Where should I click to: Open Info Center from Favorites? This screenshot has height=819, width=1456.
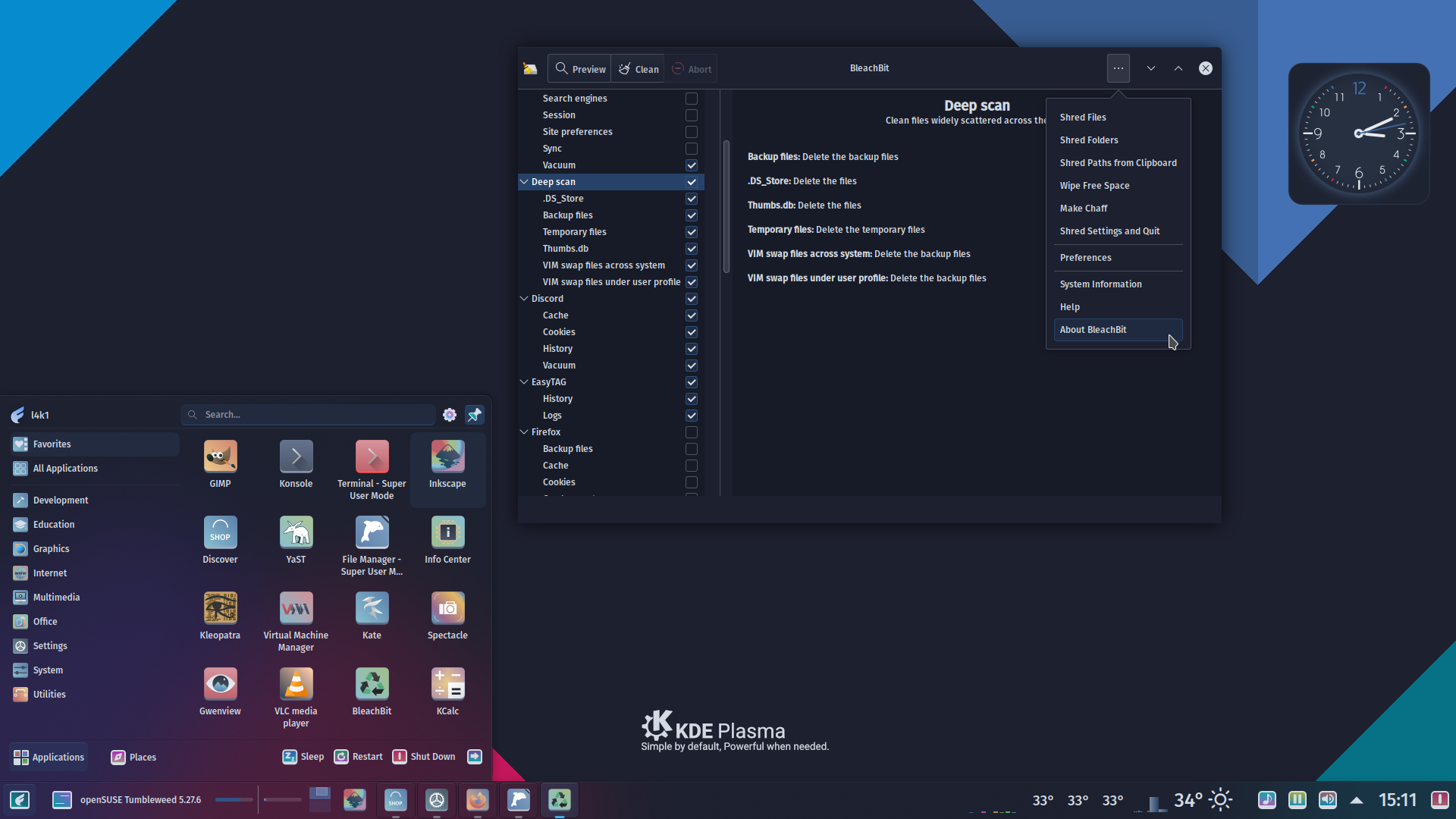pos(447,540)
